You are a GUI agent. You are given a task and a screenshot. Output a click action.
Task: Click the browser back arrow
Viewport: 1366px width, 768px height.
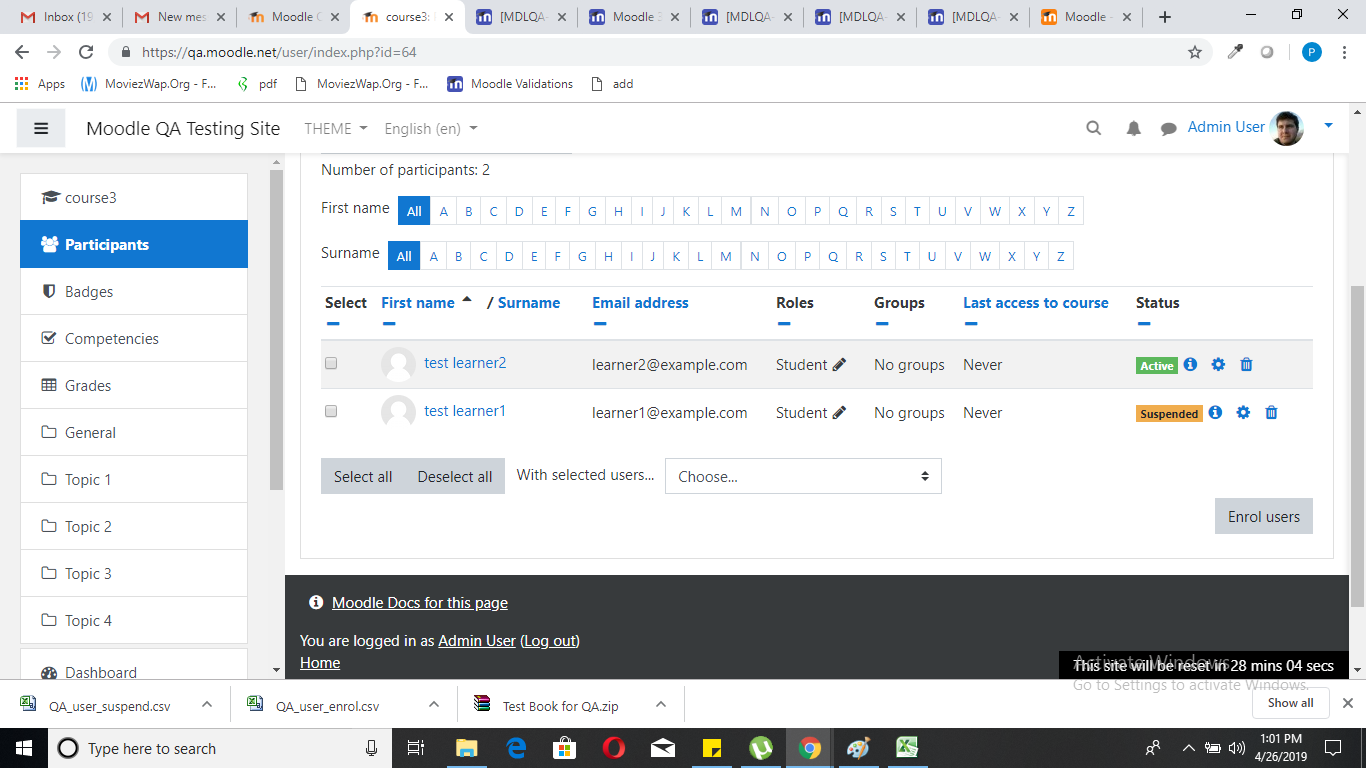(x=22, y=52)
